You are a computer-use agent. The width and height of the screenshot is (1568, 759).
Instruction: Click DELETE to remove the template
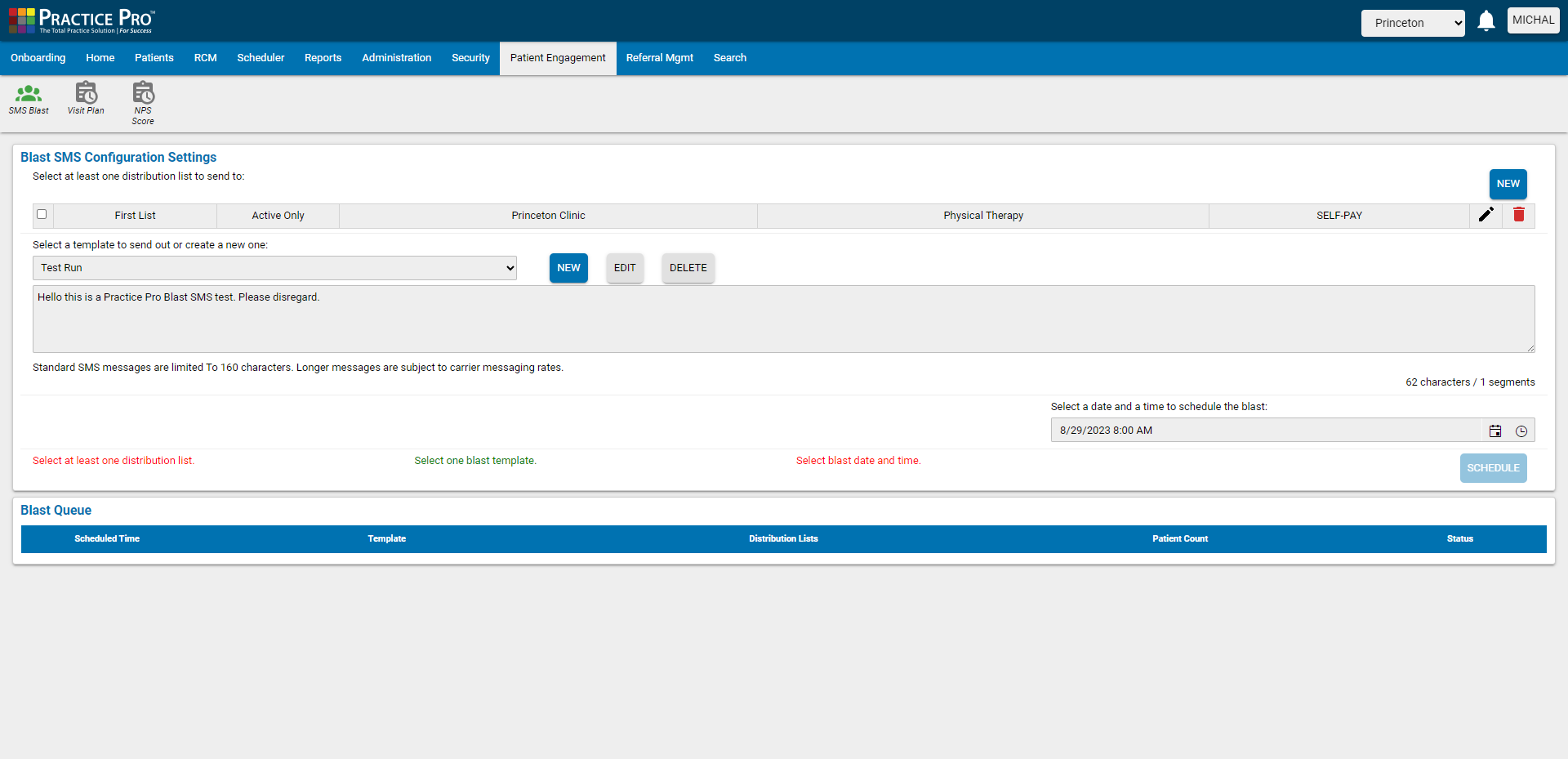[x=688, y=268]
